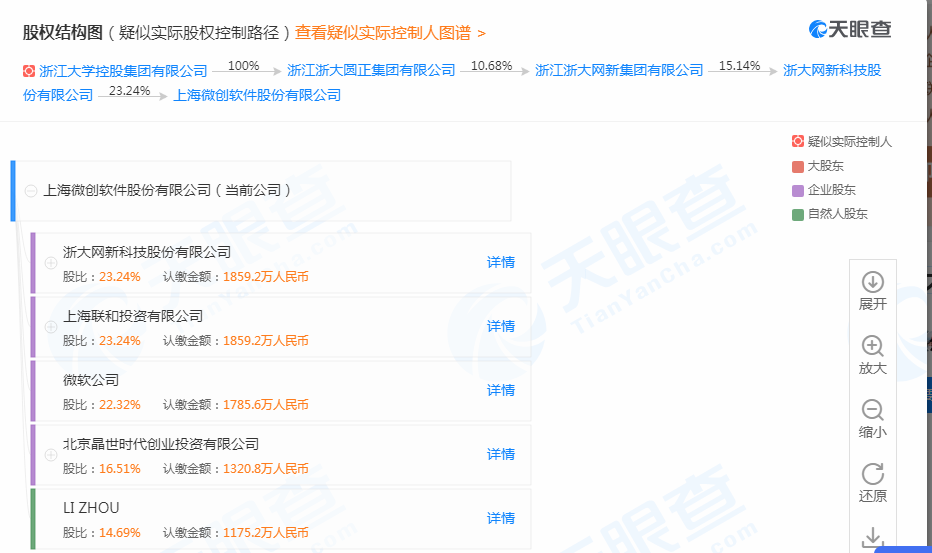Click the purple 企业股东 legend swatch
This screenshot has height=553, width=932.
coord(798,191)
